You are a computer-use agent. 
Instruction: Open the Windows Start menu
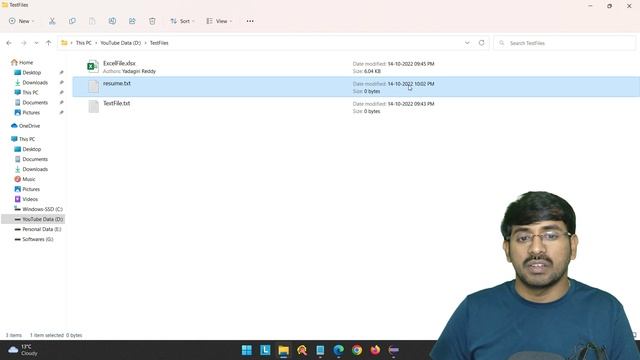(x=247, y=350)
